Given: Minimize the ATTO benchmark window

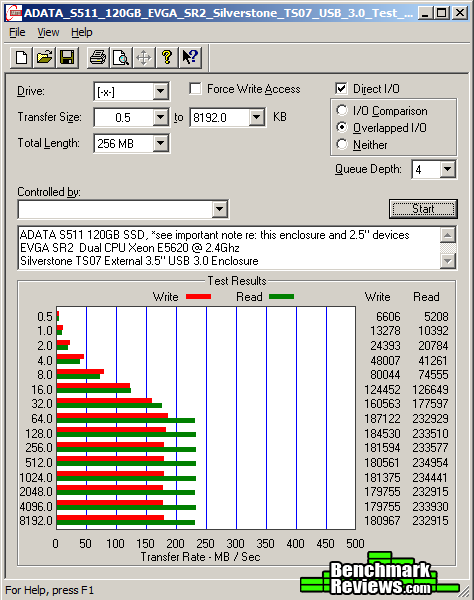Looking at the screenshot, I should (426, 13).
